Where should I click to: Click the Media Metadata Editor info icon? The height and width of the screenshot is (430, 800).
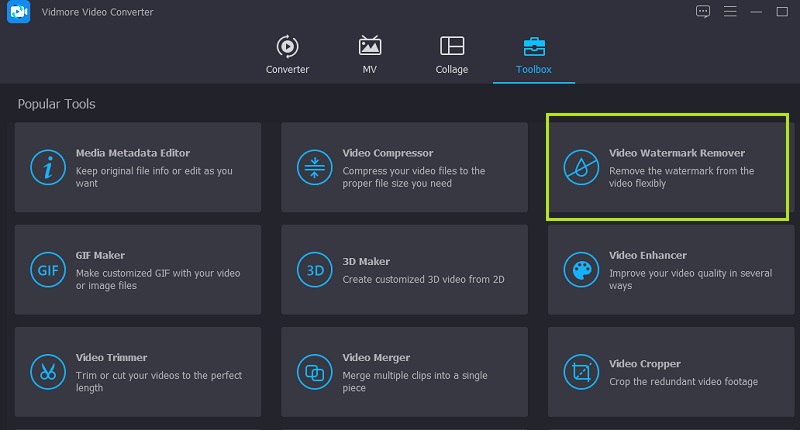pos(47,168)
